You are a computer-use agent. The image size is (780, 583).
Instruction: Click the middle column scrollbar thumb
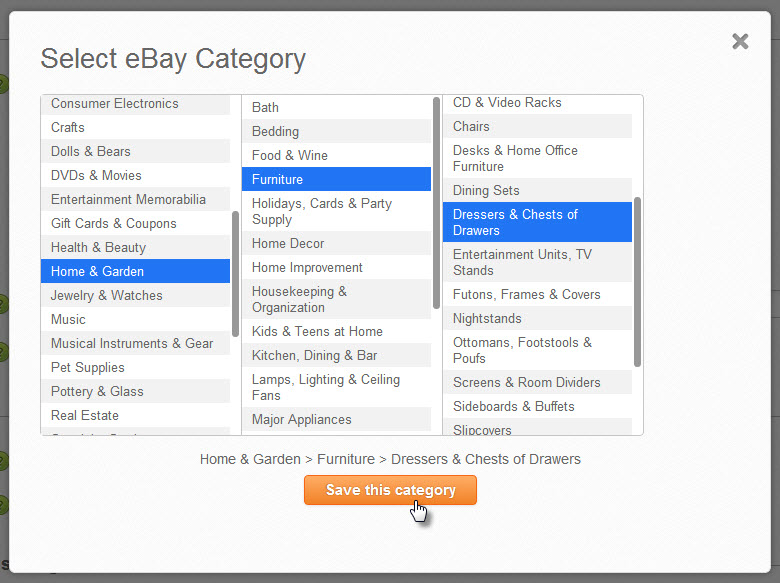tap(436, 202)
